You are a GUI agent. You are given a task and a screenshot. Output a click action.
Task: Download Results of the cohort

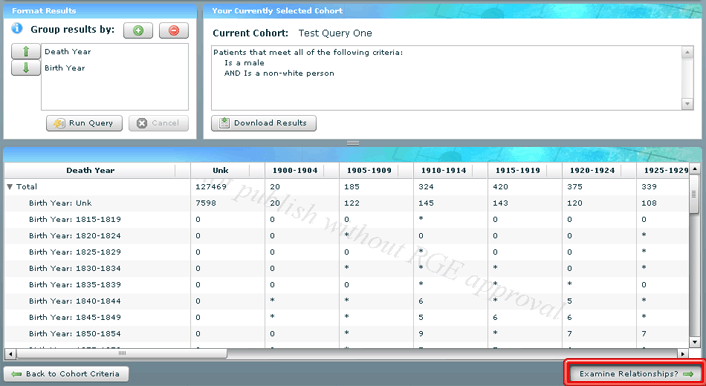264,123
